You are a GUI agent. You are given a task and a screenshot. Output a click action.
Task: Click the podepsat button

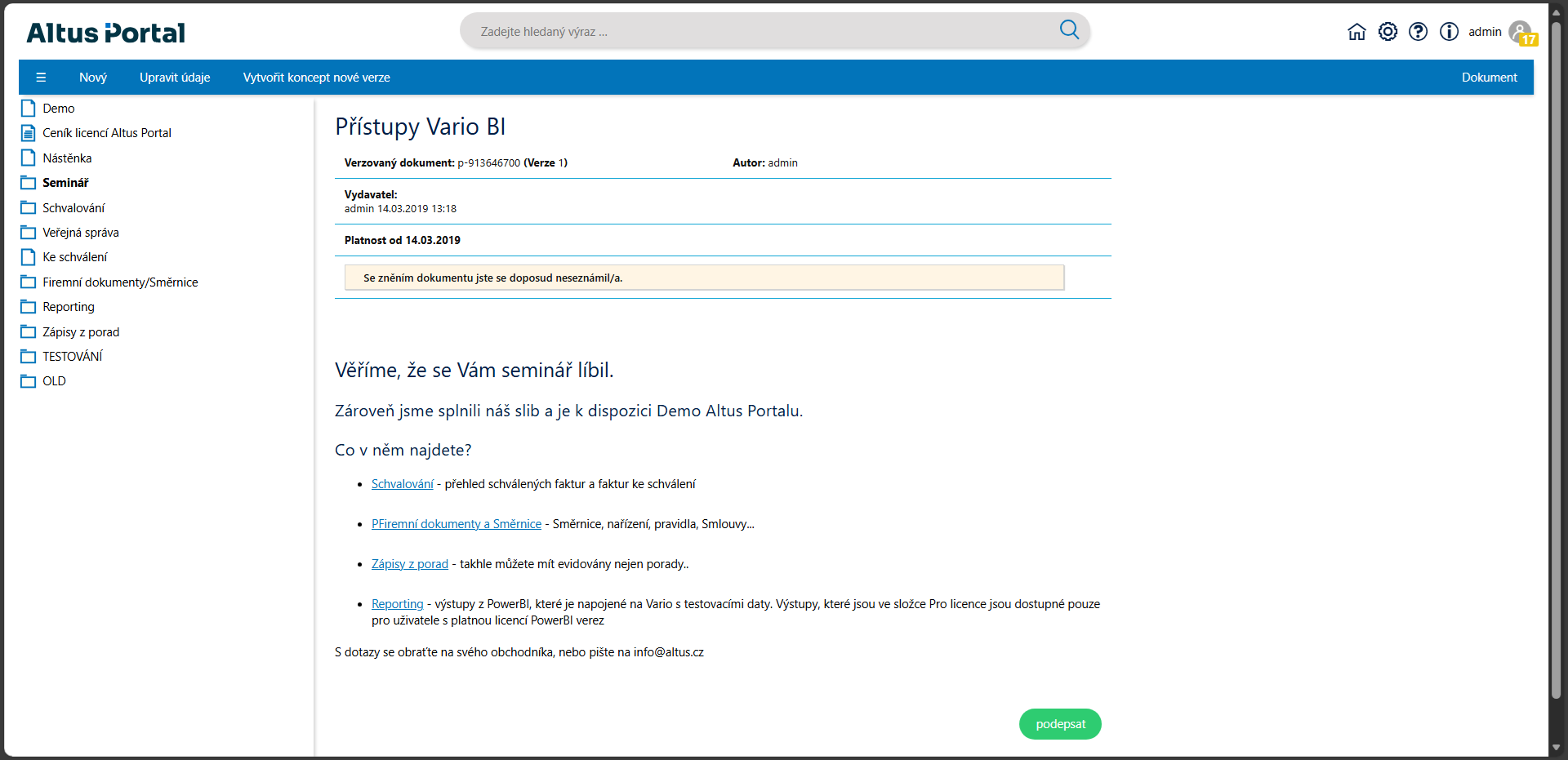click(1060, 724)
